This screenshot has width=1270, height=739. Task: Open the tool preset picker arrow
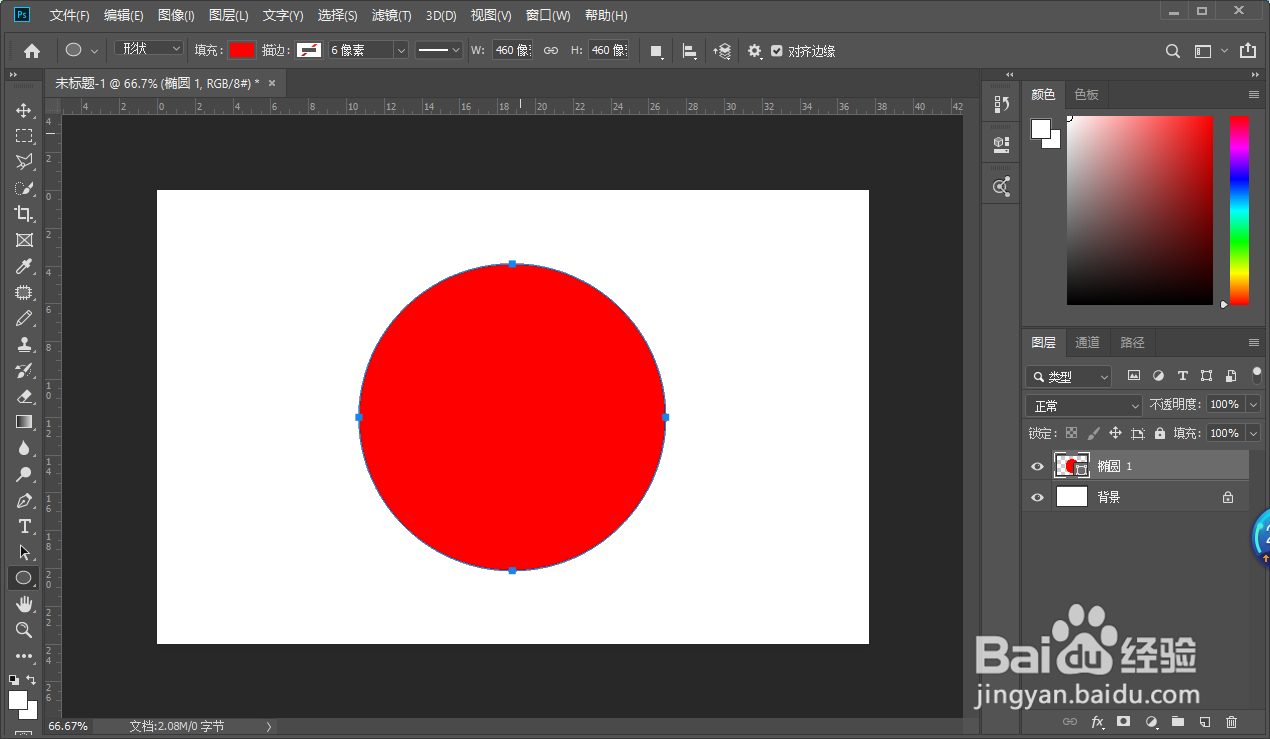coord(94,50)
